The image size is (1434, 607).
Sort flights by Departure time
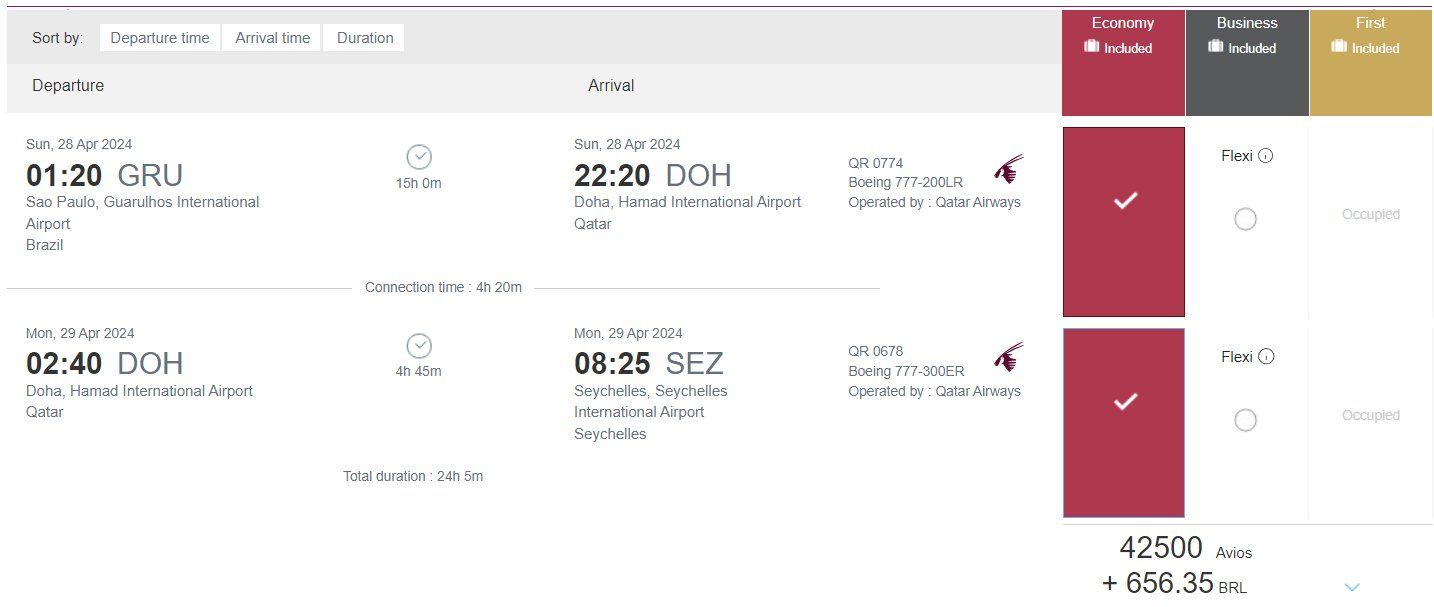[160, 38]
